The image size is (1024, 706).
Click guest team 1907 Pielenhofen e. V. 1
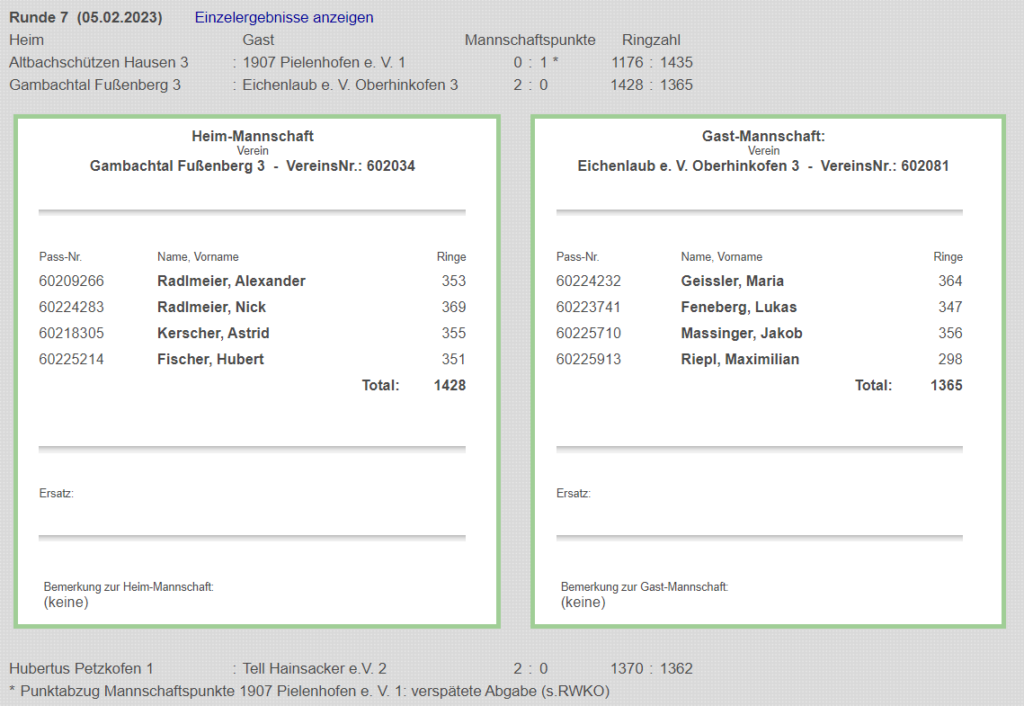point(324,62)
